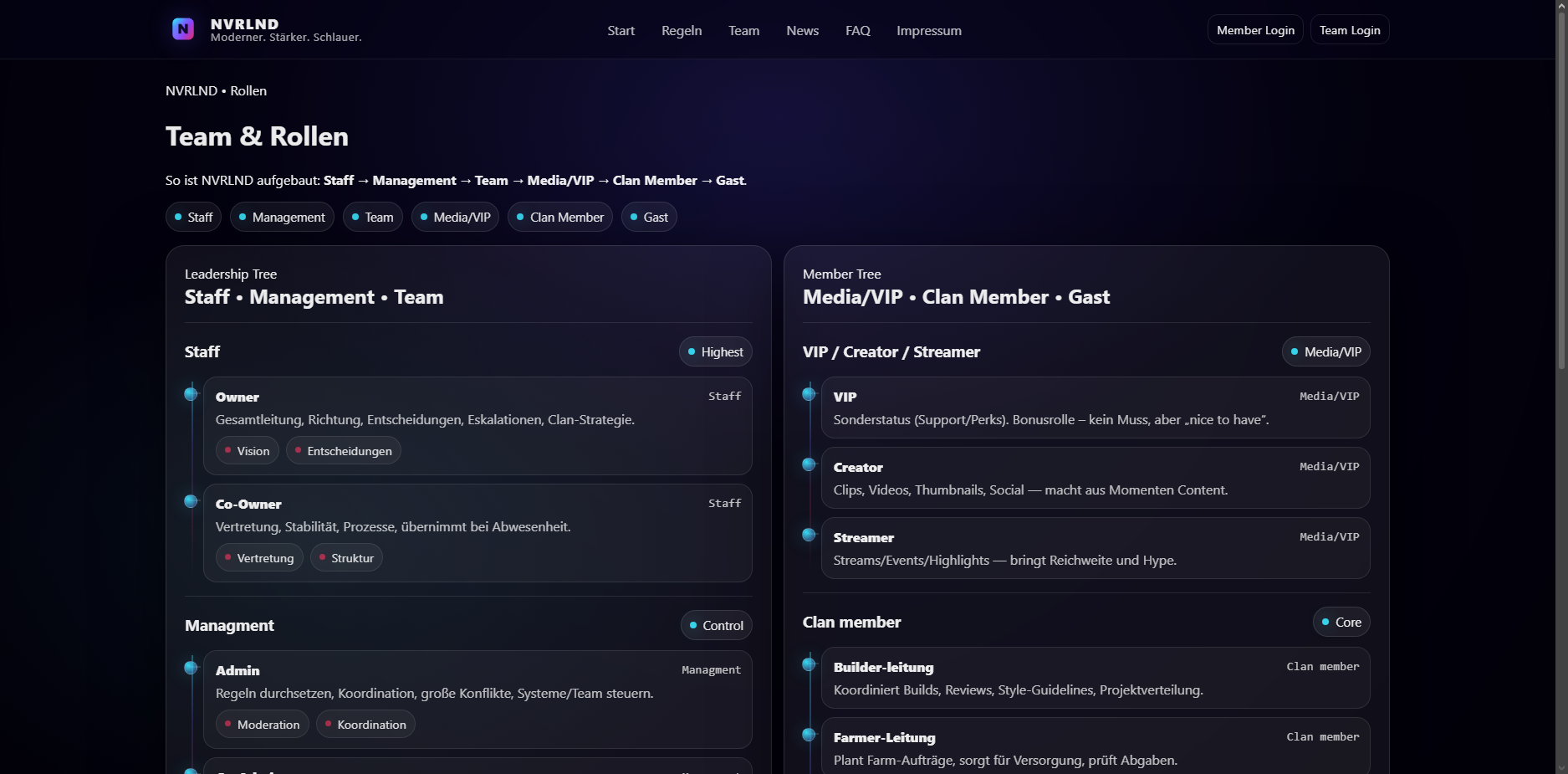The image size is (1568, 774).
Task: Click the timeline dot beside Co-Owner
Action: pos(191,501)
